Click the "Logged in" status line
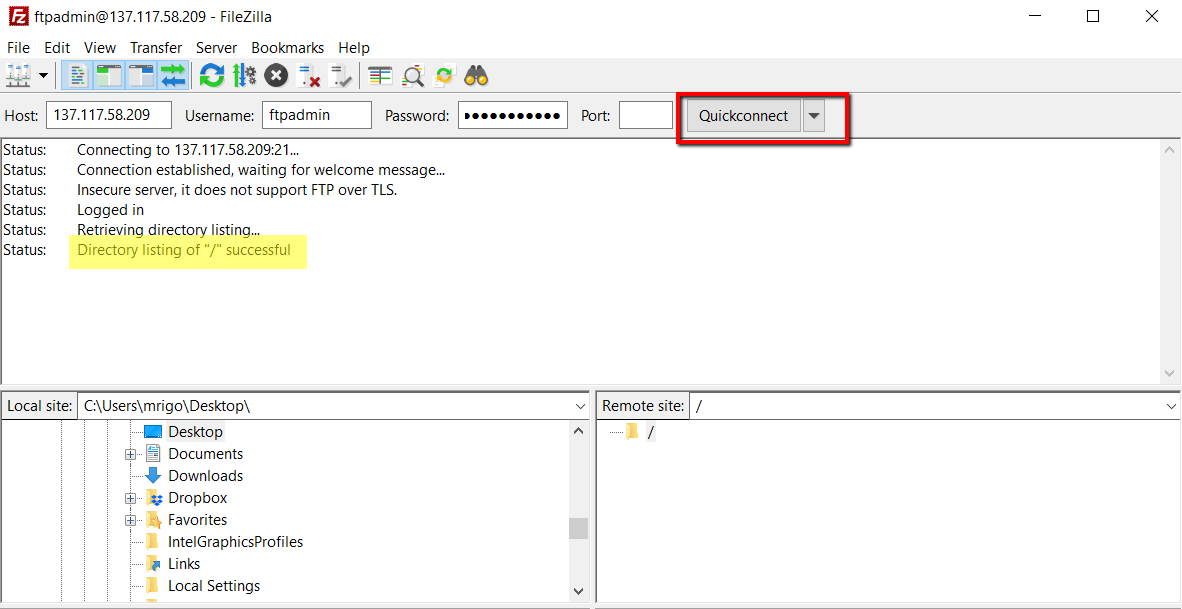Screen dimensions: 1182x609 tap(110, 210)
